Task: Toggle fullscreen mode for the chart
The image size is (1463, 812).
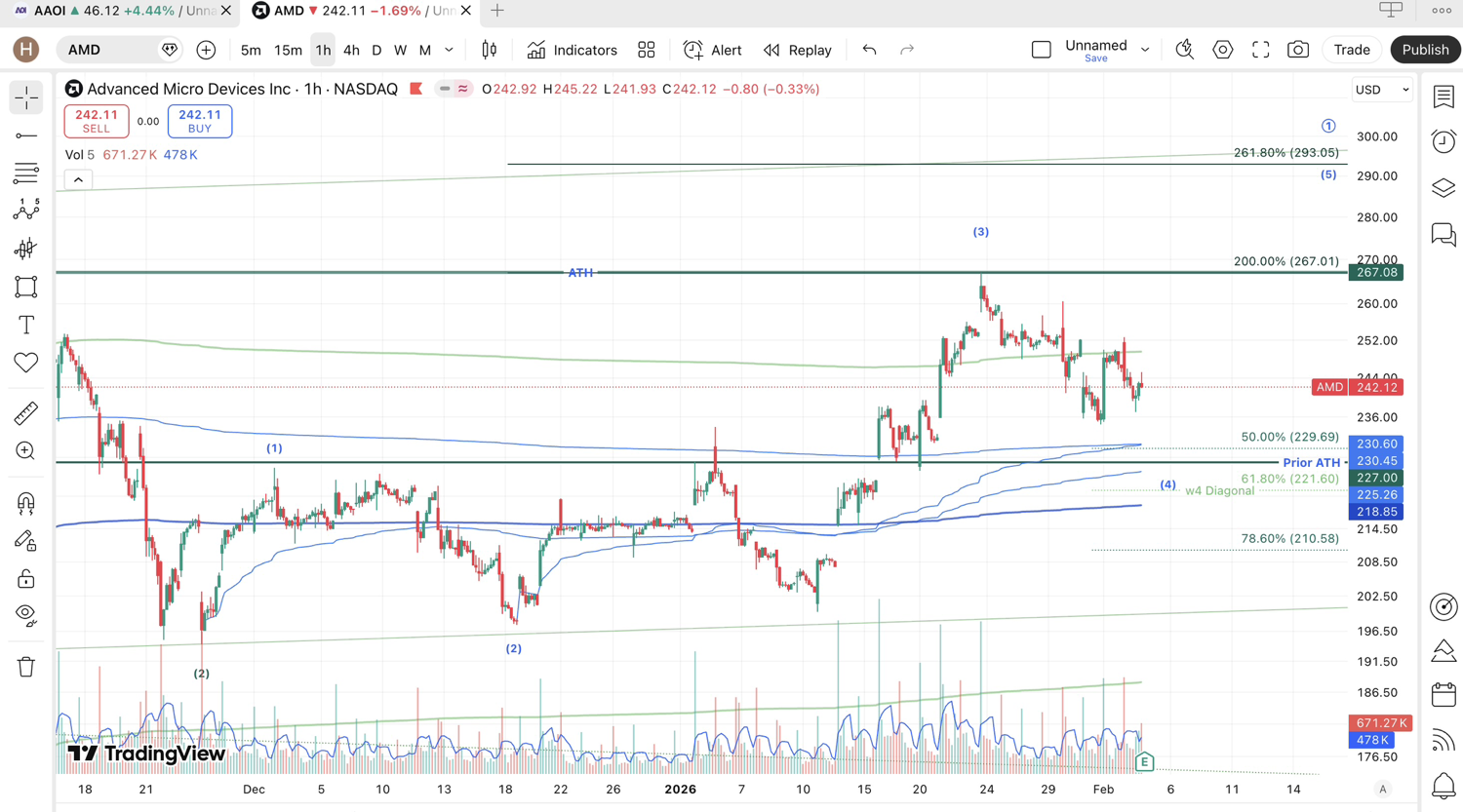Action: (1261, 50)
